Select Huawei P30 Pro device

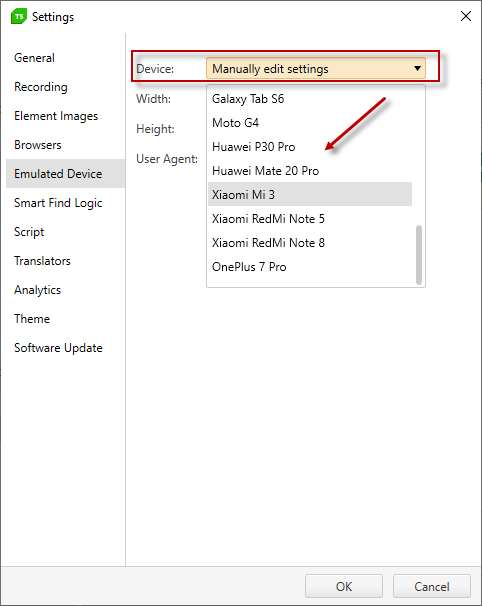pos(310,146)
